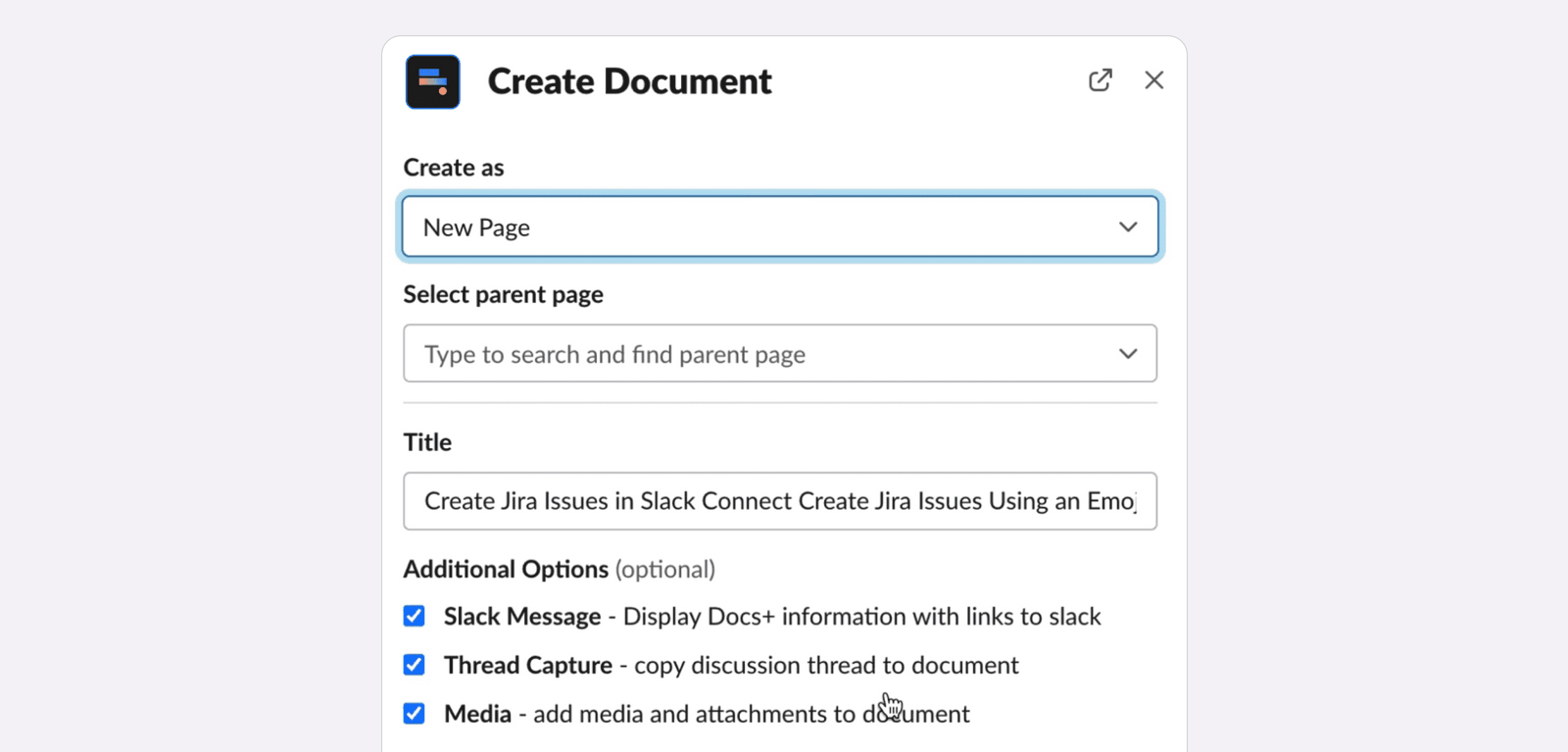Open the Create as dropdown showing New Page
Viewport: 1568px width, 752px height.
[x=780, y=227]
